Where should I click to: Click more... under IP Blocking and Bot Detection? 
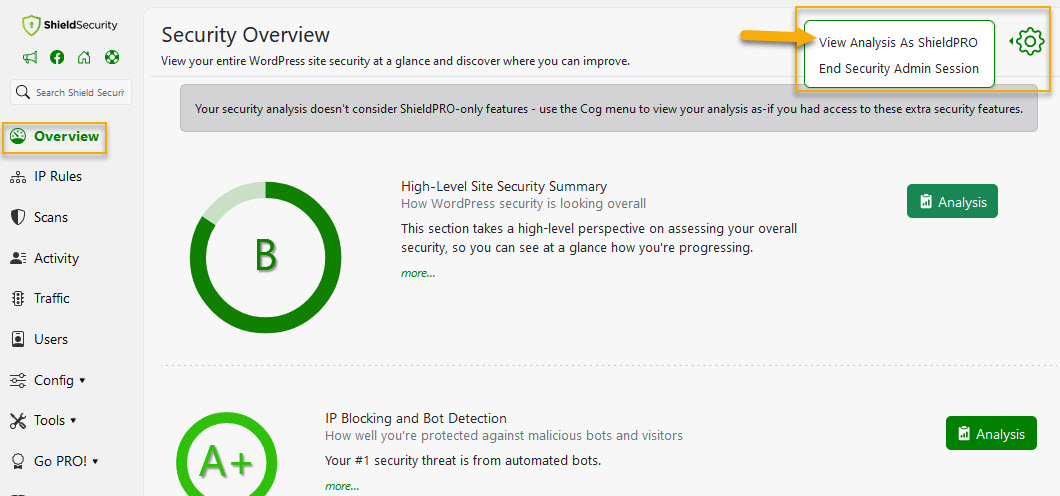pyautogui.click(x=342, y=487)
